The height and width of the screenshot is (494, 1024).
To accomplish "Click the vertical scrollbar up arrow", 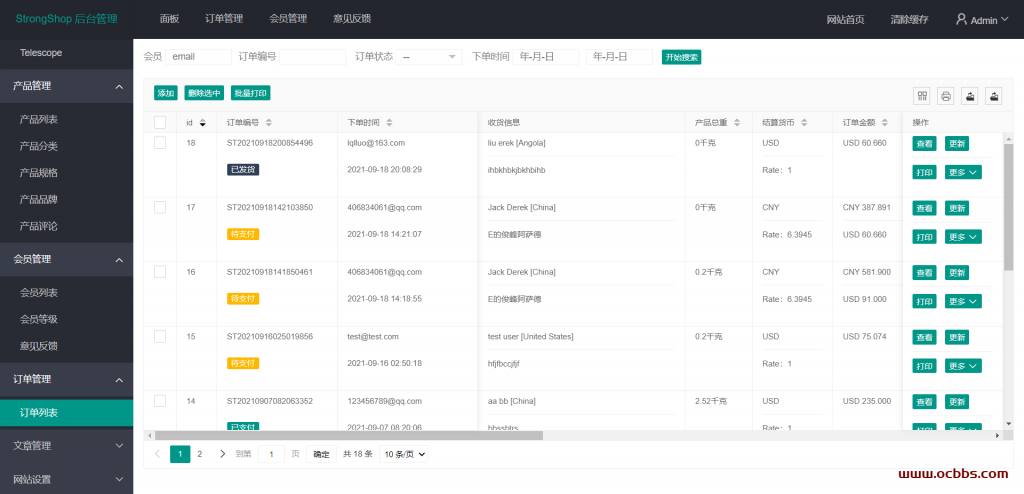I will (x=1009, y=138).
